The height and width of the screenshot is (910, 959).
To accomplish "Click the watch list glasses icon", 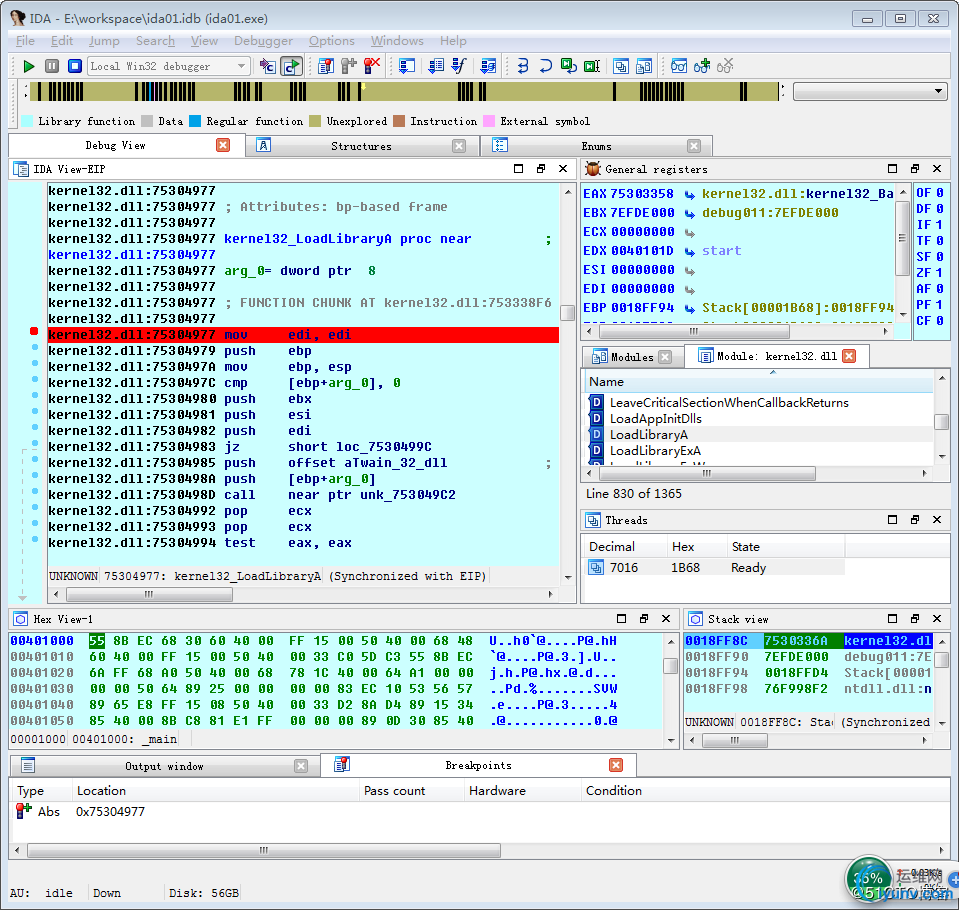I will (x=679, y=66).
